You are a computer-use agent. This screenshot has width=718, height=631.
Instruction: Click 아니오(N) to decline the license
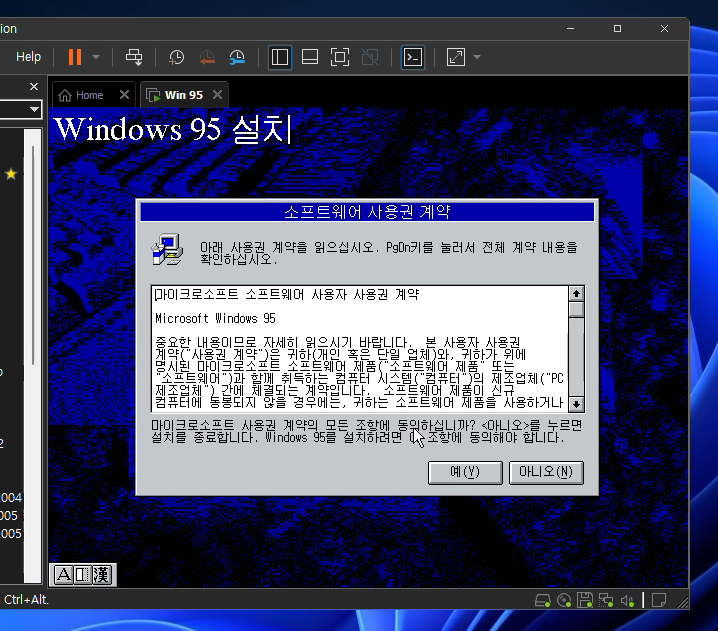click(x=546, y=472)
